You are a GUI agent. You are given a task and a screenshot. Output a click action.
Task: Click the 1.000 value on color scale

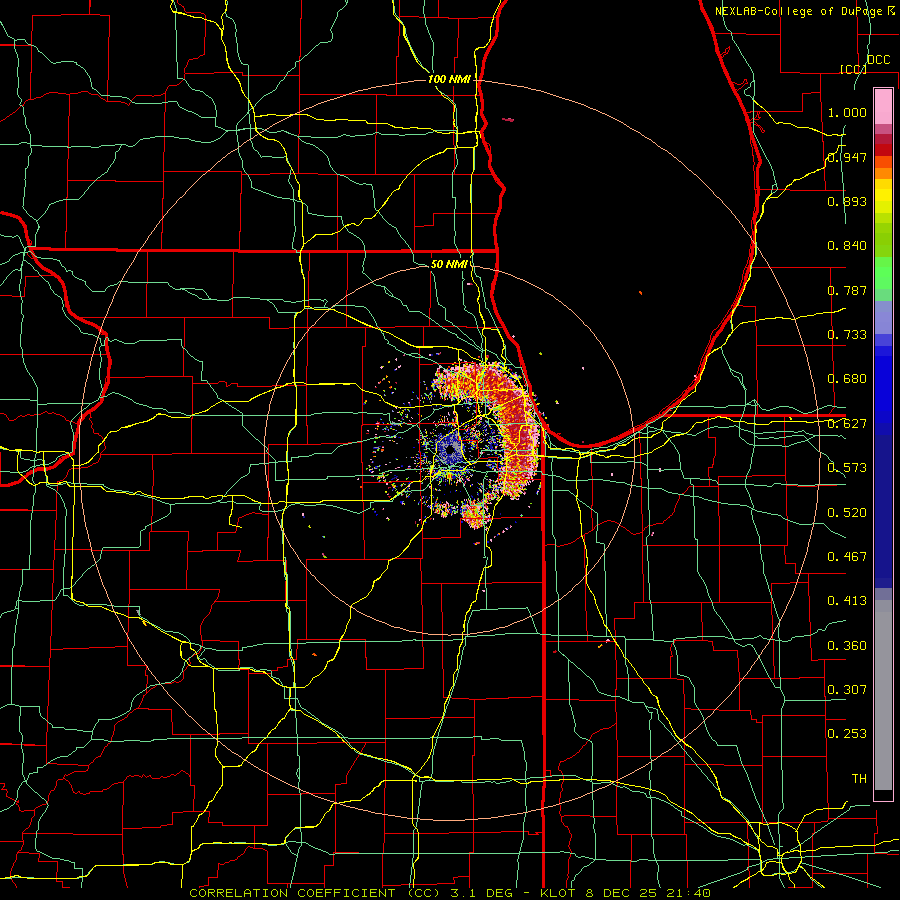pos(847,112)
